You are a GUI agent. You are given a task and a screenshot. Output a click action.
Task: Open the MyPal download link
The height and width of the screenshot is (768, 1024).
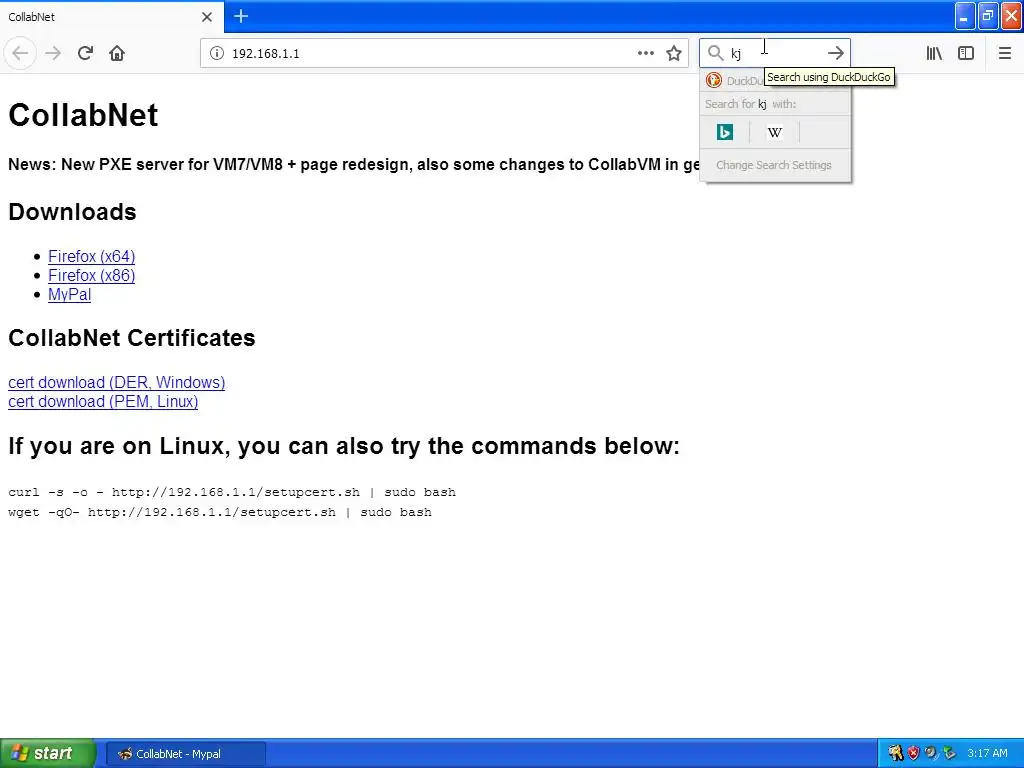pos(69,295)
